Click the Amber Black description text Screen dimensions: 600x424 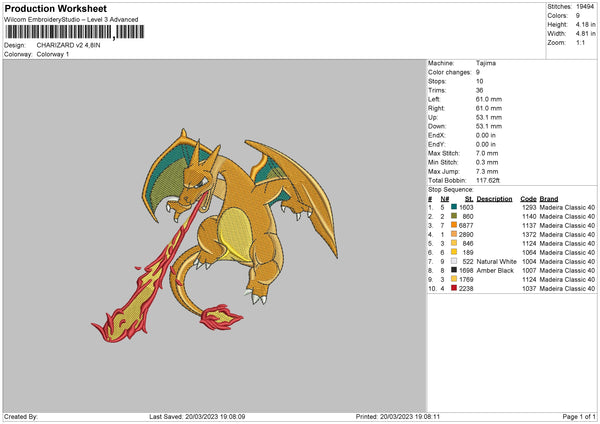pos(495,271)
